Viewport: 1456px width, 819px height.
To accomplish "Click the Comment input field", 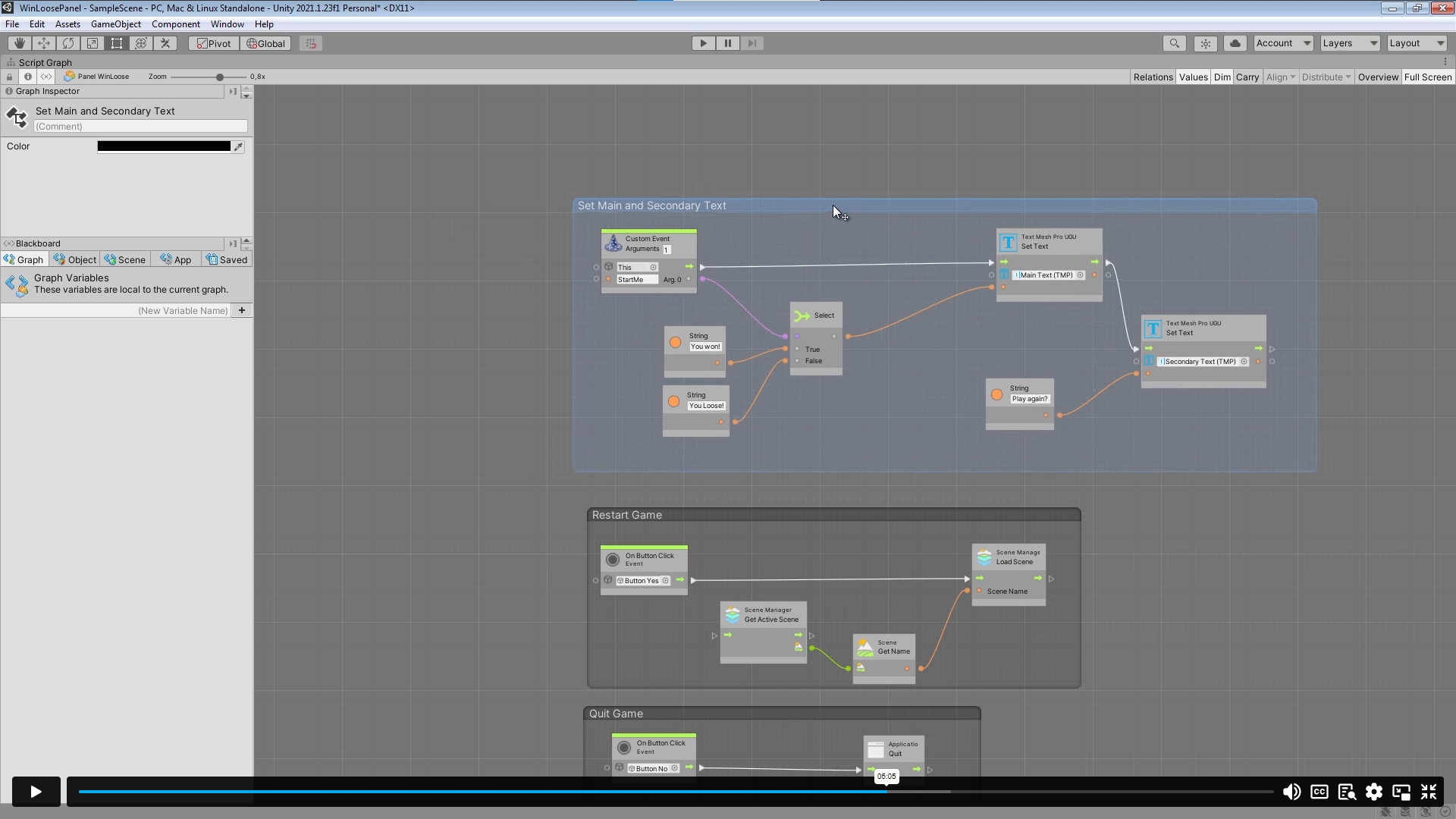I will [x=140, y=126].
